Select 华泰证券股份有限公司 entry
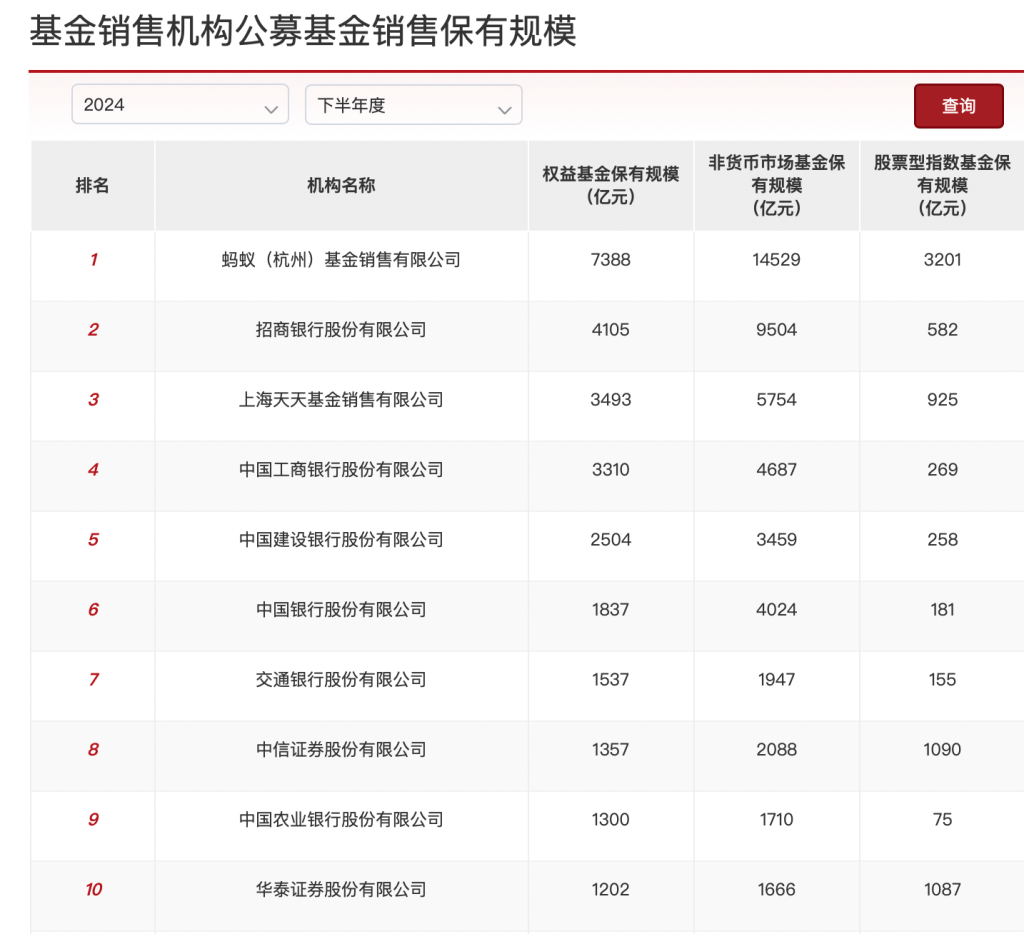Viewport: 1024px width, 934px height. [341, 890]
